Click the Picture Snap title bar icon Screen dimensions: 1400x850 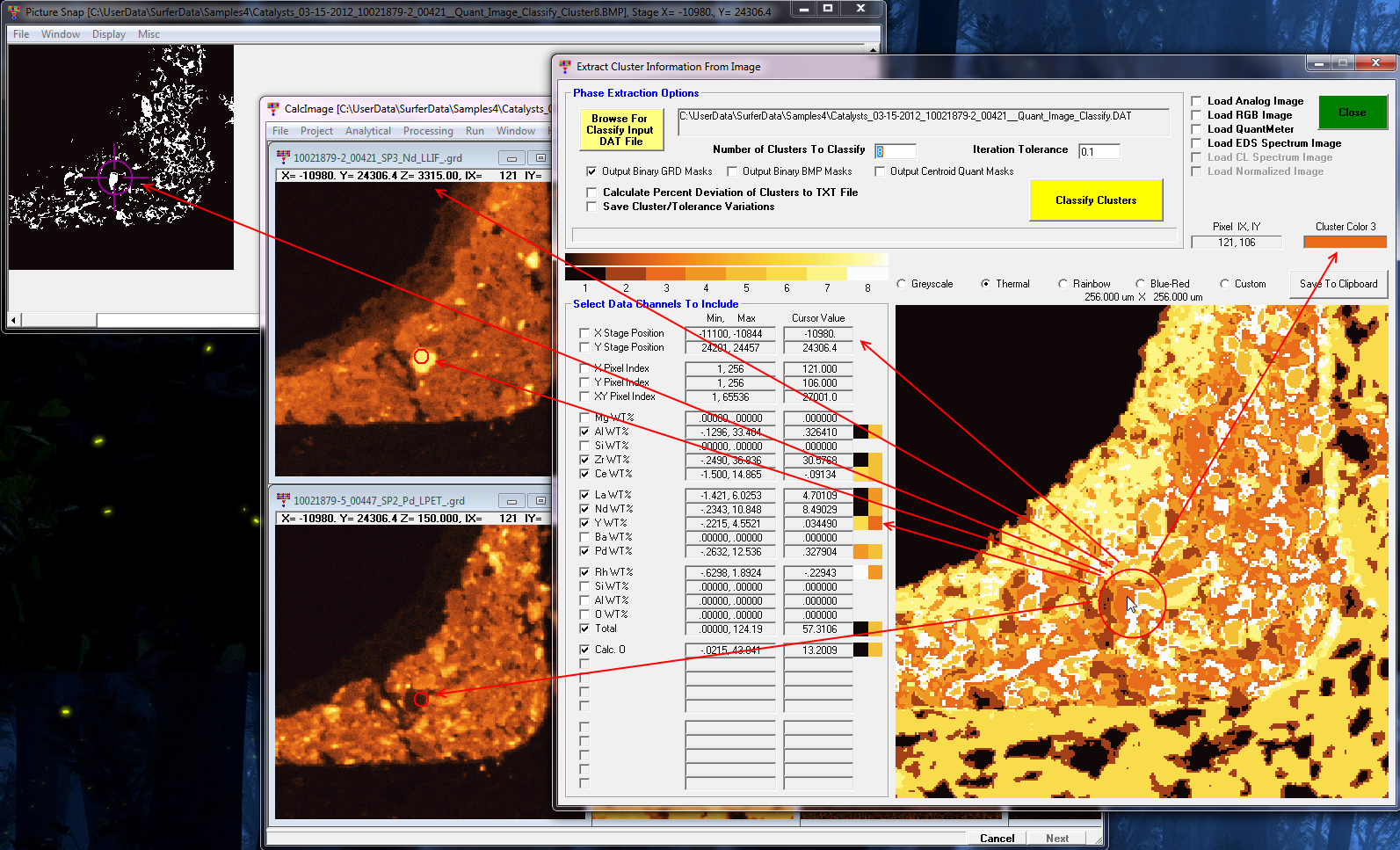click(x=14, y=11)
